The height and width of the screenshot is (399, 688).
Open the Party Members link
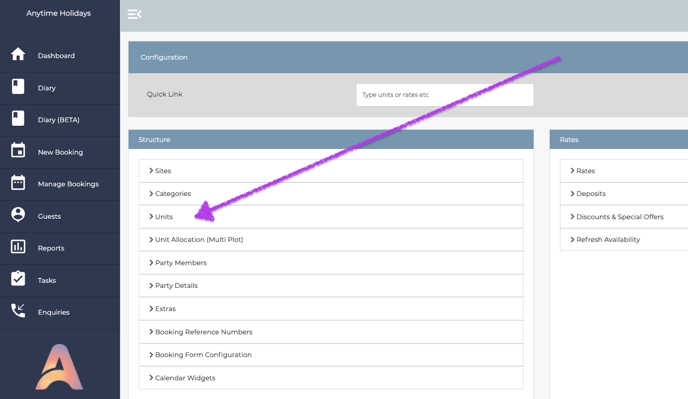pyautogui.click(x=181, y=263)
